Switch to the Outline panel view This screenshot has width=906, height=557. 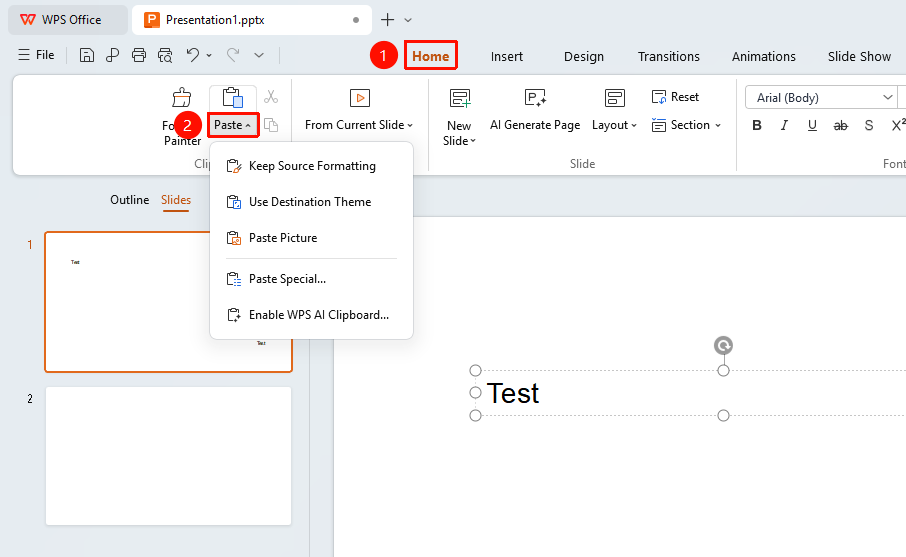129,200
